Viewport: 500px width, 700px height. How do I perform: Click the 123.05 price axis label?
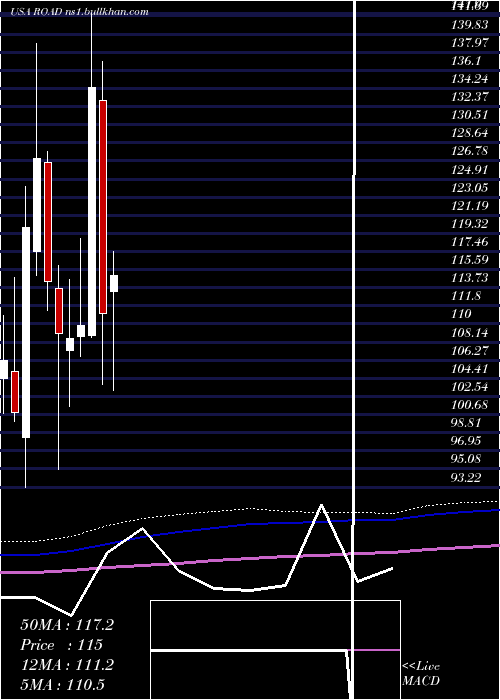pyautogui.click(x=470, y=188)
